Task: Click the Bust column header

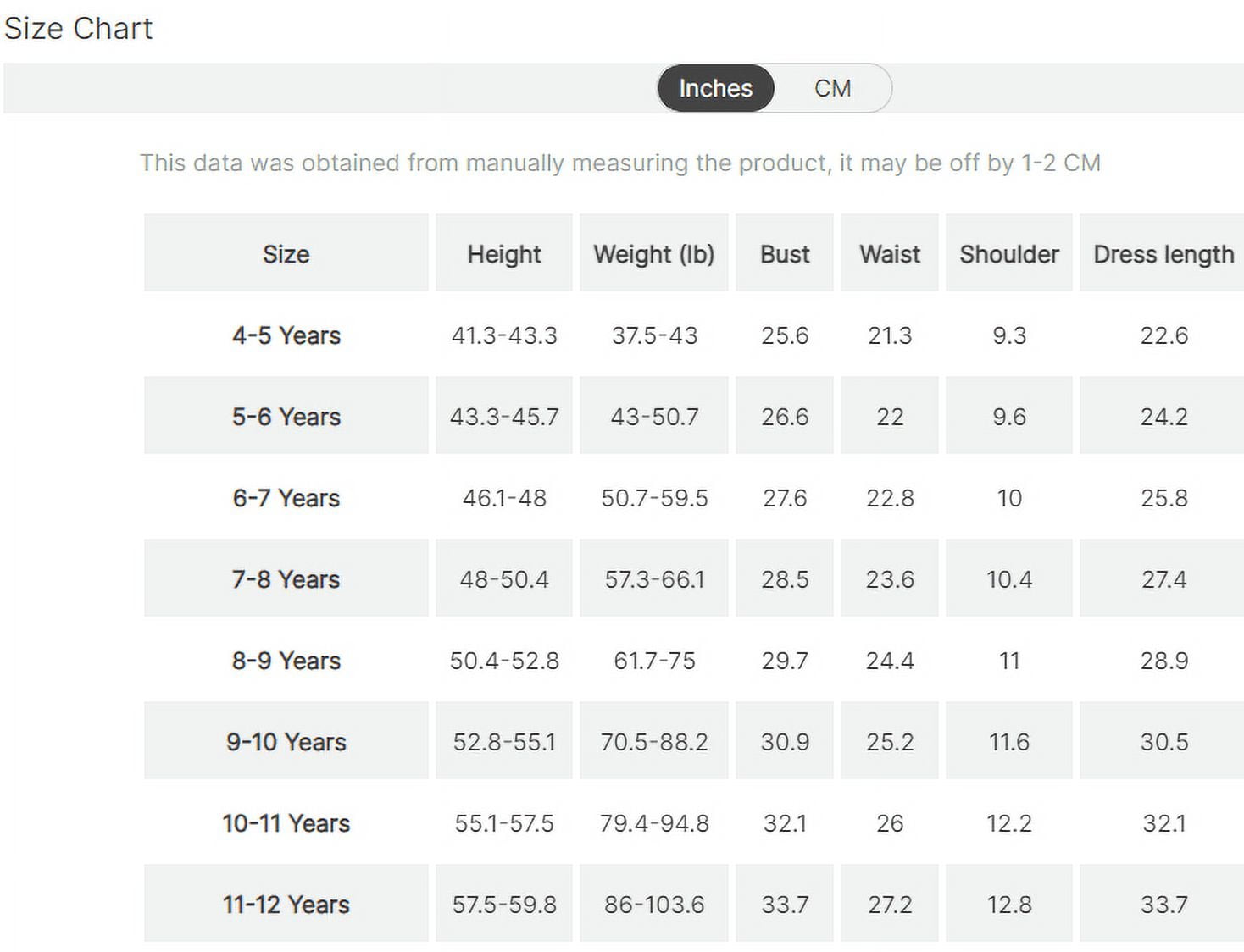Action: (x=785, y=253)
